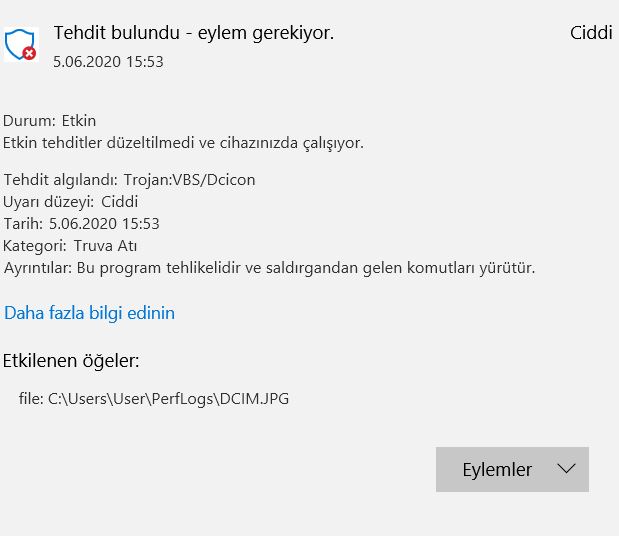This screenshot has width=619, height=536.
Task: Click the "Ayrıntılar" details description line
Action: 270,267
